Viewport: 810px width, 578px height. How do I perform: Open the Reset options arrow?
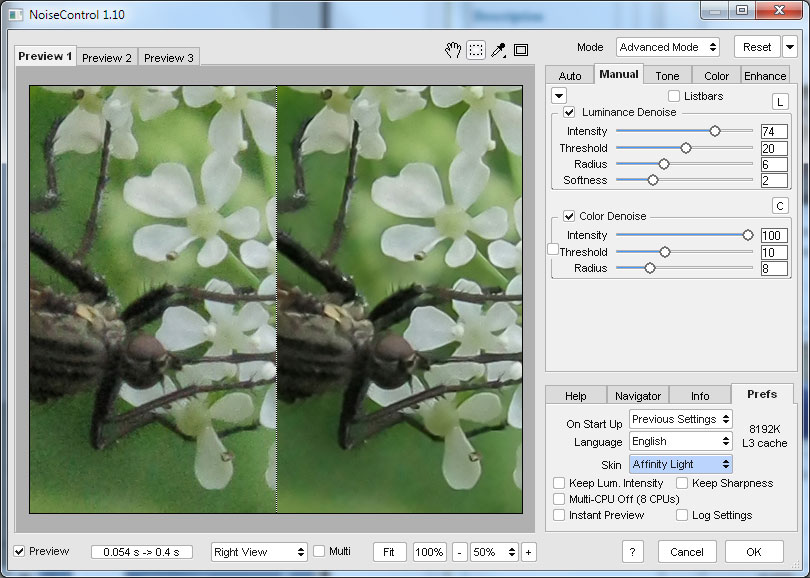click(x=790, y=47)
